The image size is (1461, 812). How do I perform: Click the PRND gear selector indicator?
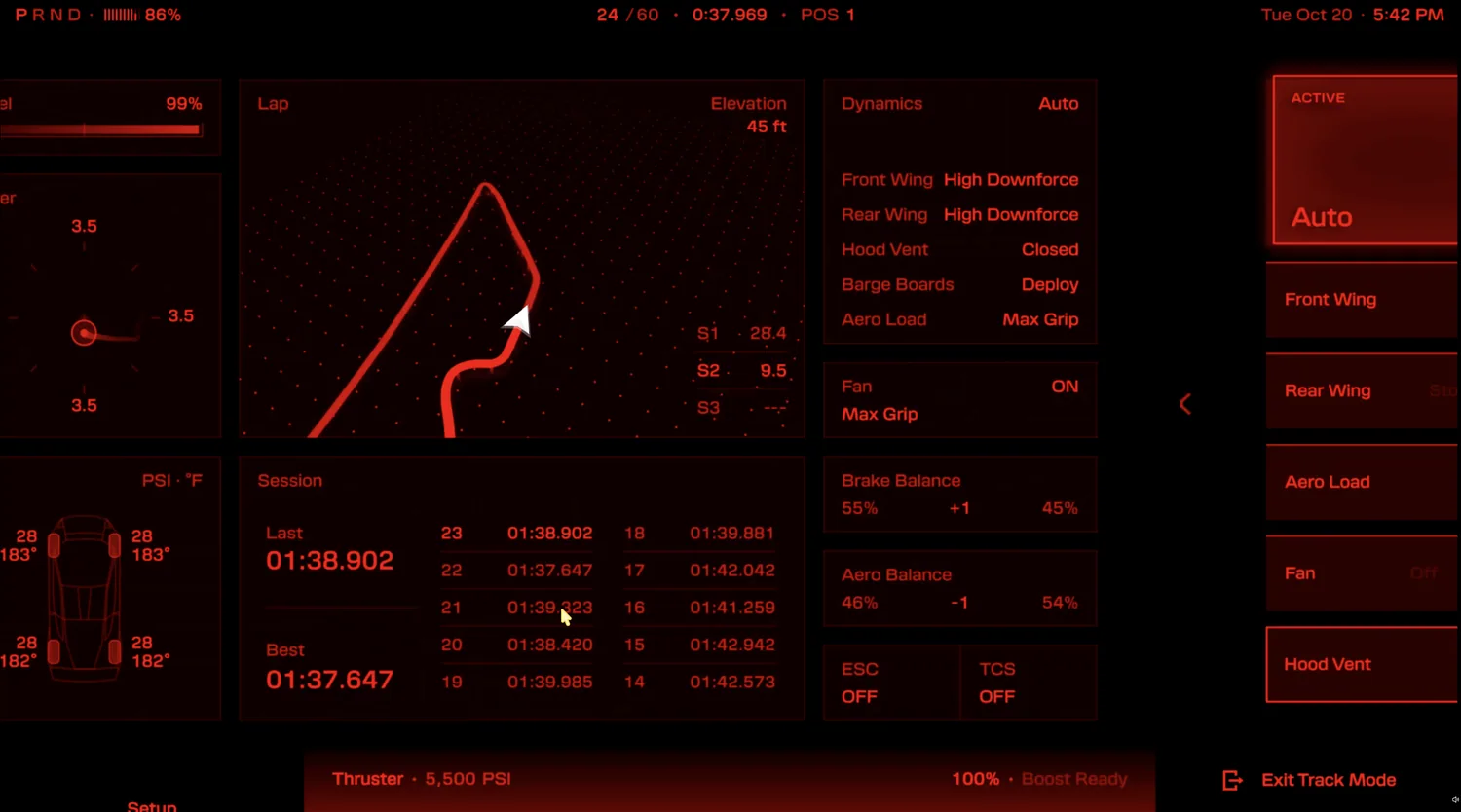[48, 15]
